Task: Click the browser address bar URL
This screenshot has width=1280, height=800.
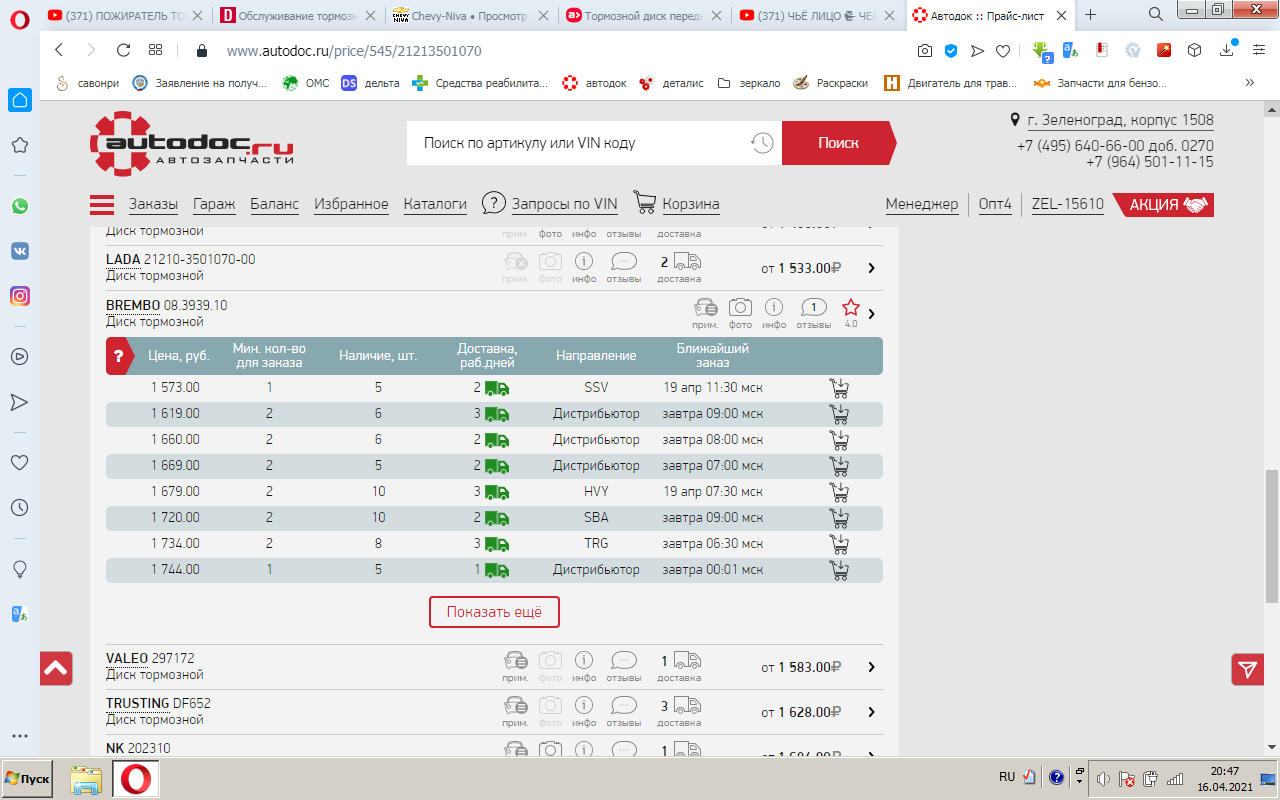Action: [x=354, y=50]
